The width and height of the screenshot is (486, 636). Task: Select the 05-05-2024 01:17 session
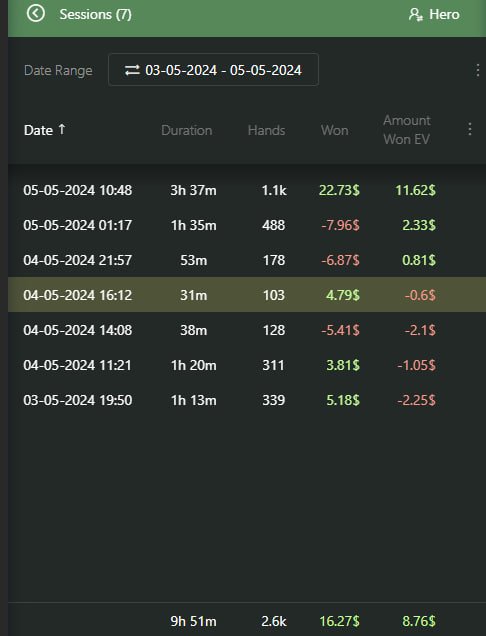tap(247, 225)
